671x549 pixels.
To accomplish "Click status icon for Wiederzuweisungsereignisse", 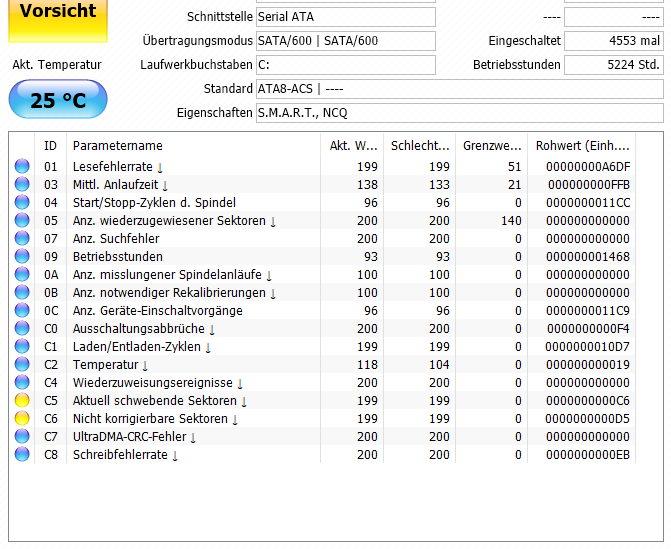I will 22,382.
